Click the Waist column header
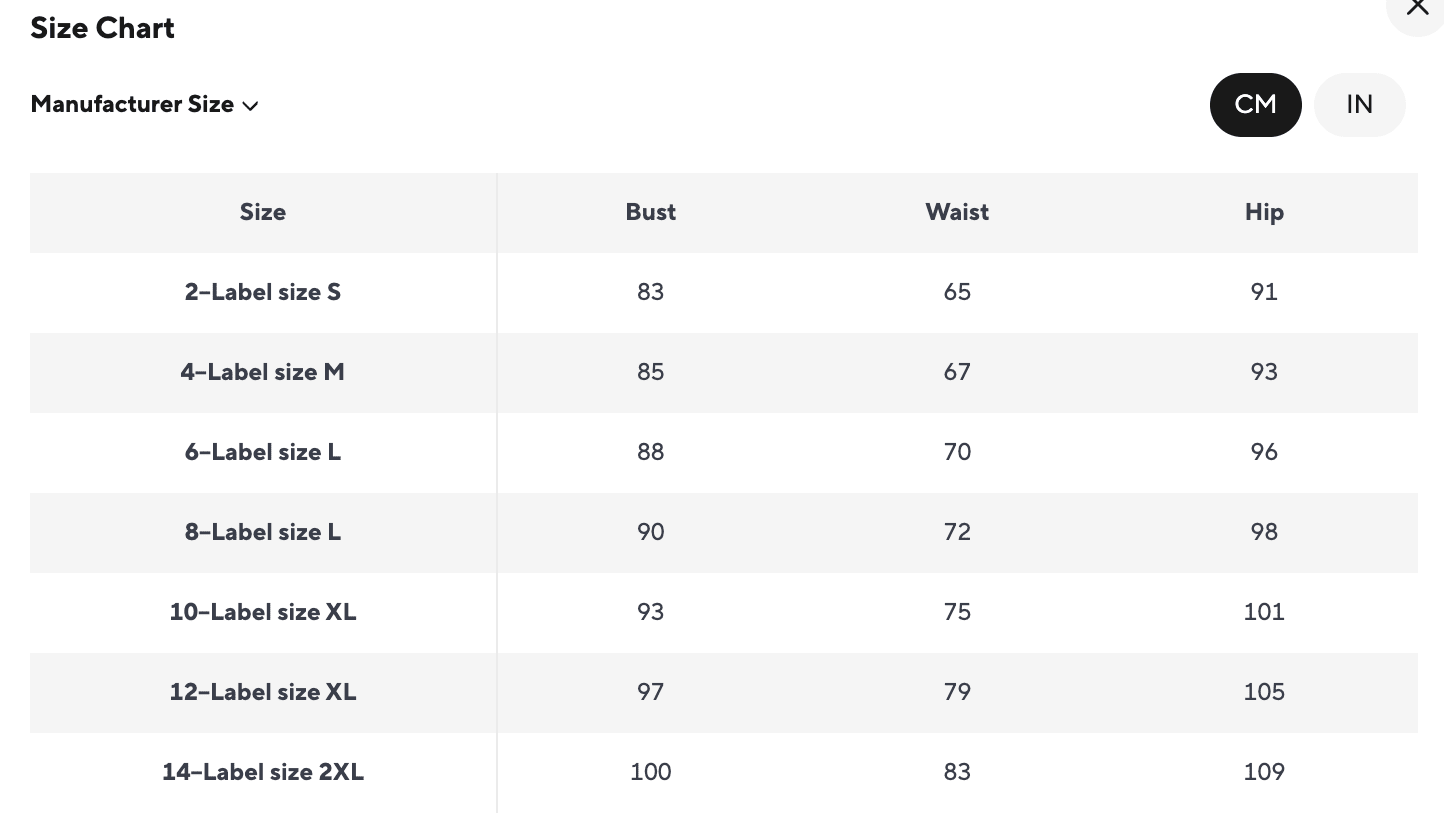 tap(957, 212)
